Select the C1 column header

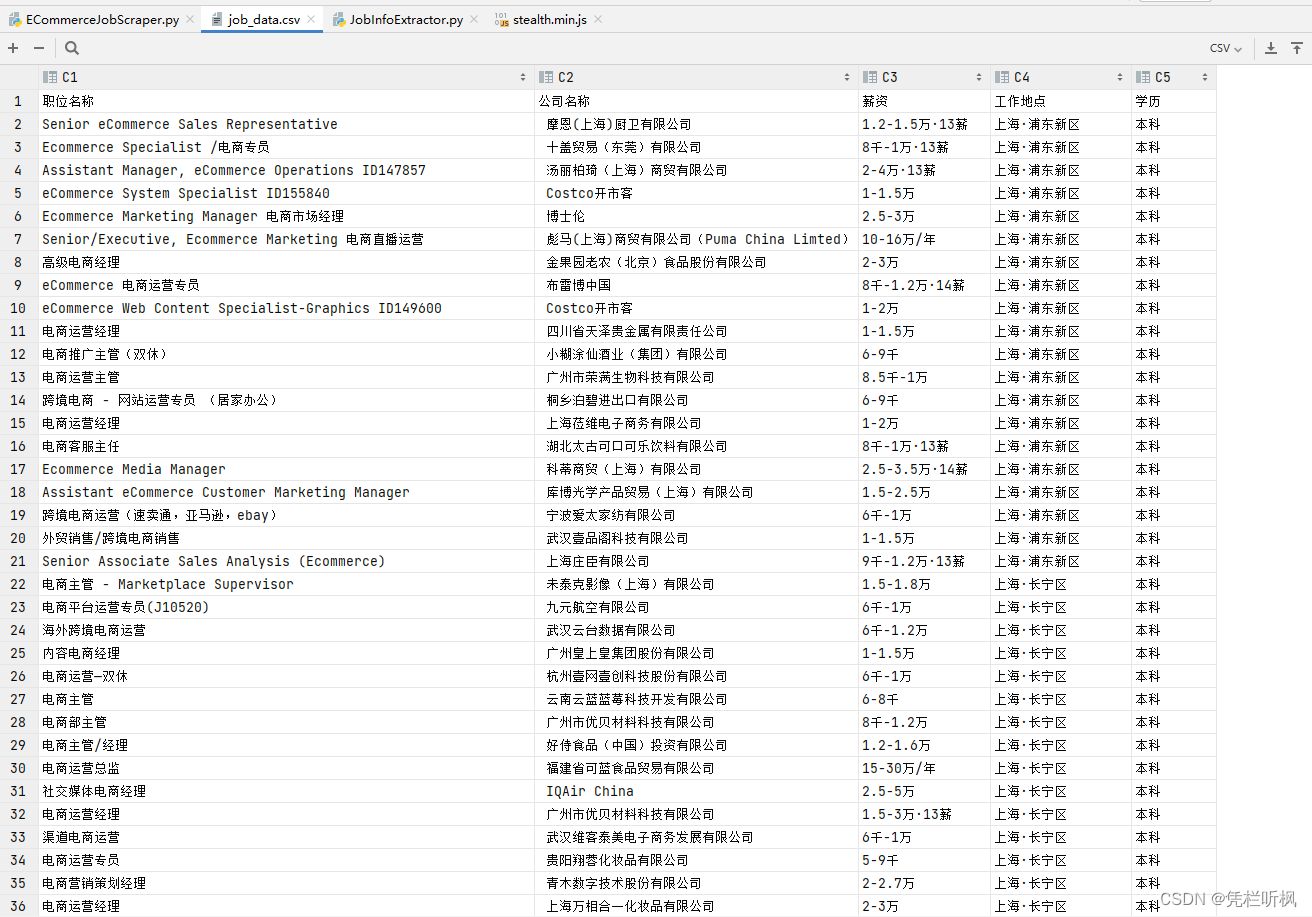(x=286, y=77)
